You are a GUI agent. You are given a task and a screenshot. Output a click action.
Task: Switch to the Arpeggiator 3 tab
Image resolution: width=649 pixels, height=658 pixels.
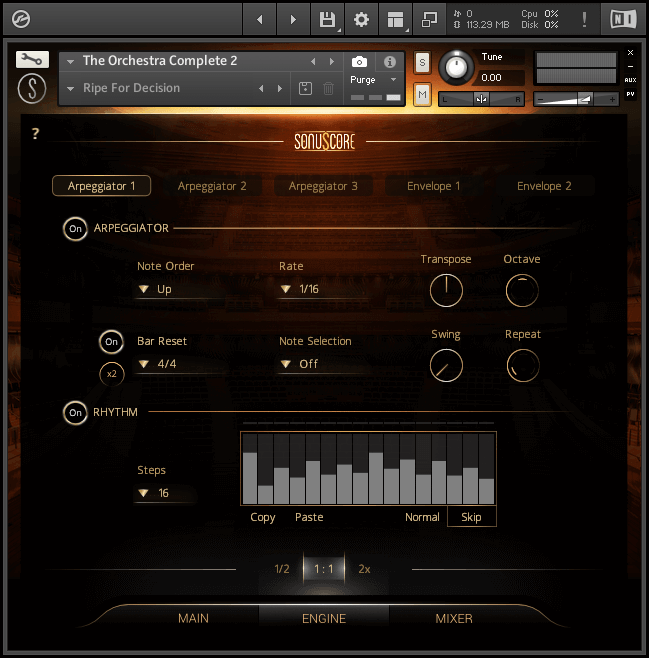(x=323, y=186)
